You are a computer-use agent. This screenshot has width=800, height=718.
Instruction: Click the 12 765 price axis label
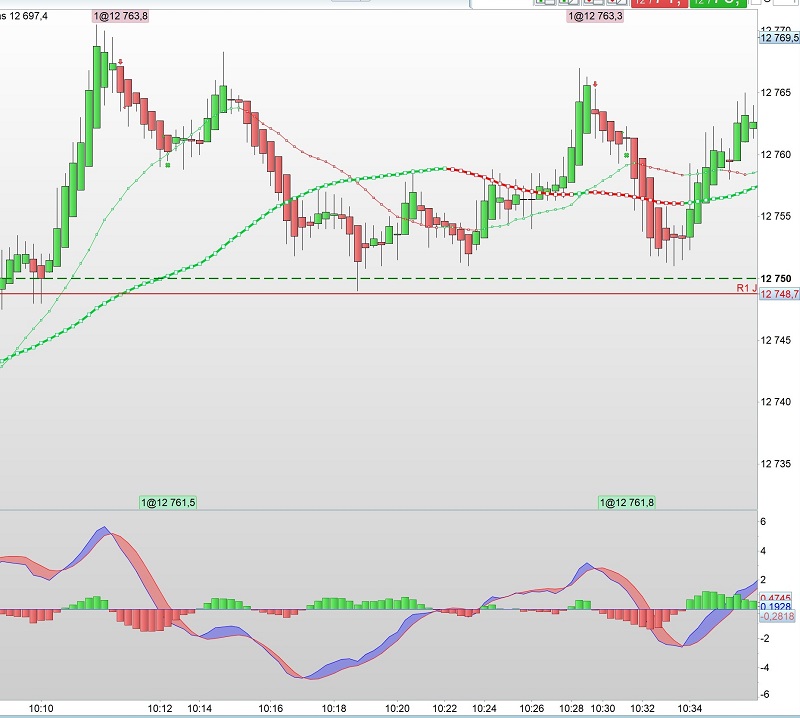click(776, 92)
